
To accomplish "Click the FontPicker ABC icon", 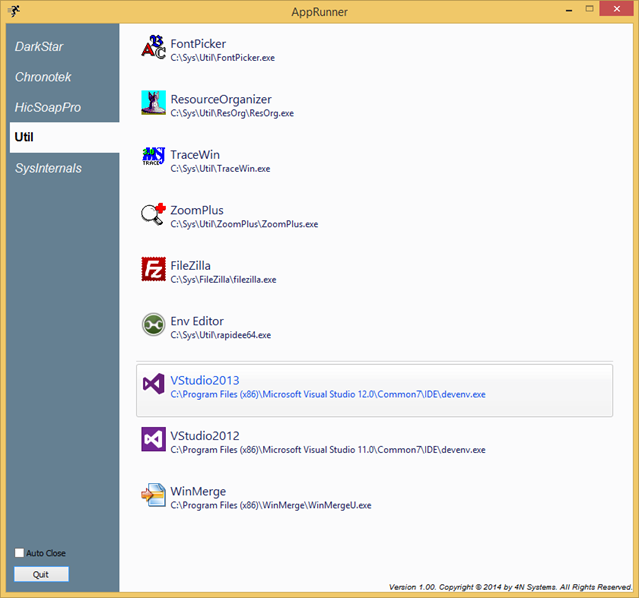I will pyautogui.click(x=153, y=47).
